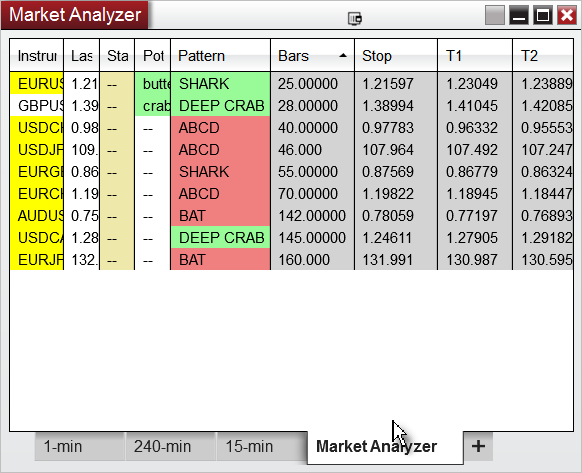Click the T2 column header

coord(543,56)
